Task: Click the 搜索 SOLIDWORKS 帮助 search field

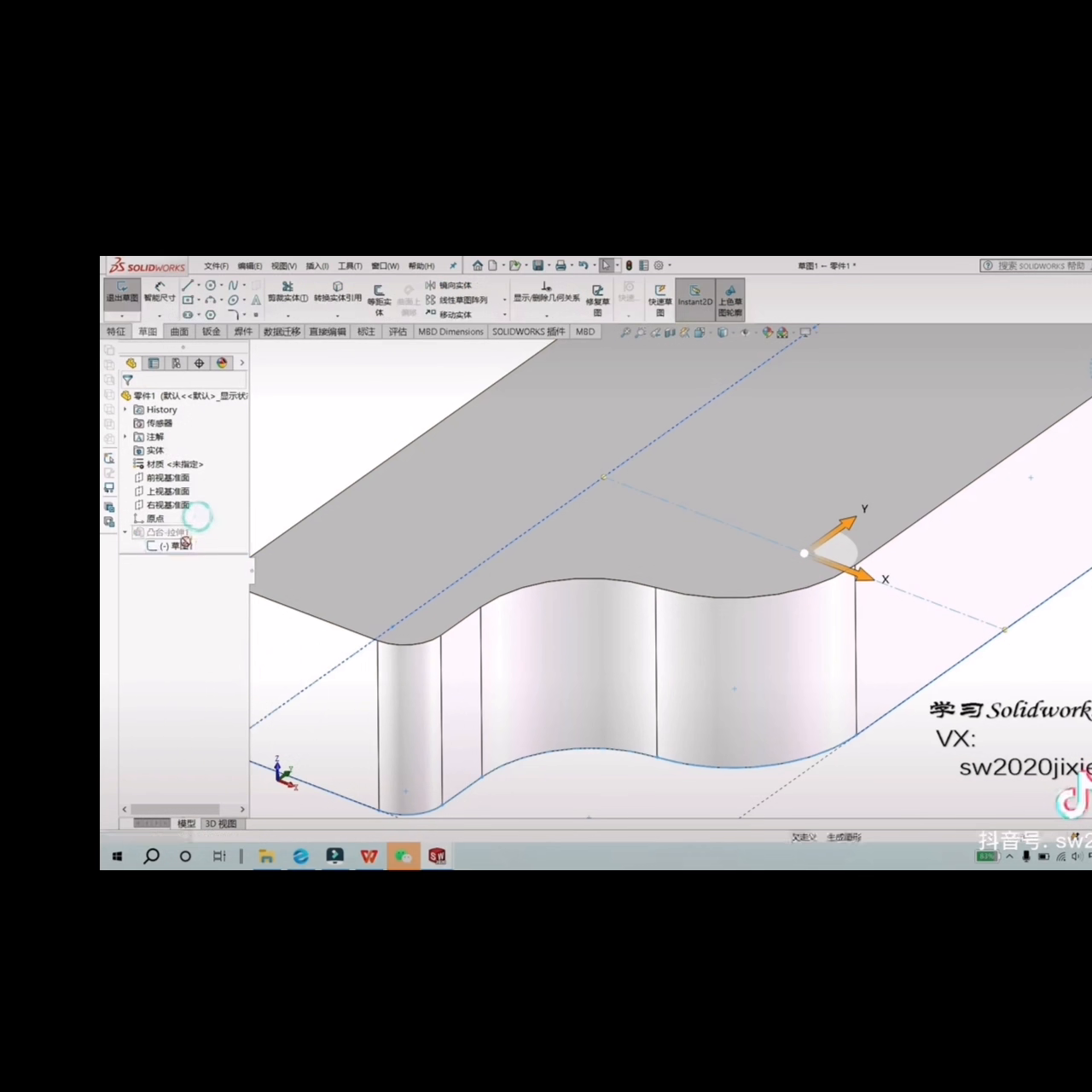Action: 1036,266
